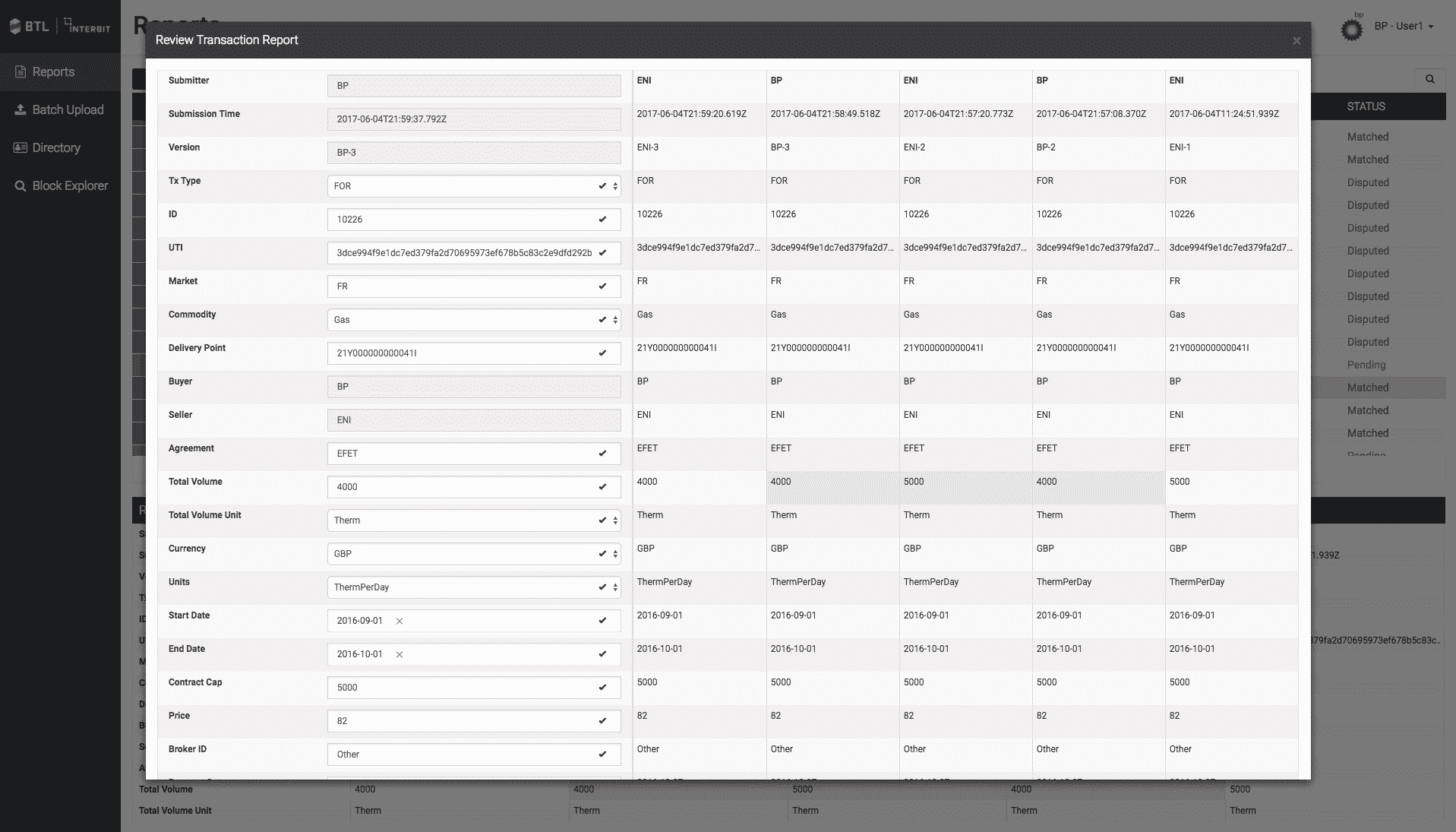1456x832 pixels.
Task: Open the Currency dropdown
Action: coord(615,554)
